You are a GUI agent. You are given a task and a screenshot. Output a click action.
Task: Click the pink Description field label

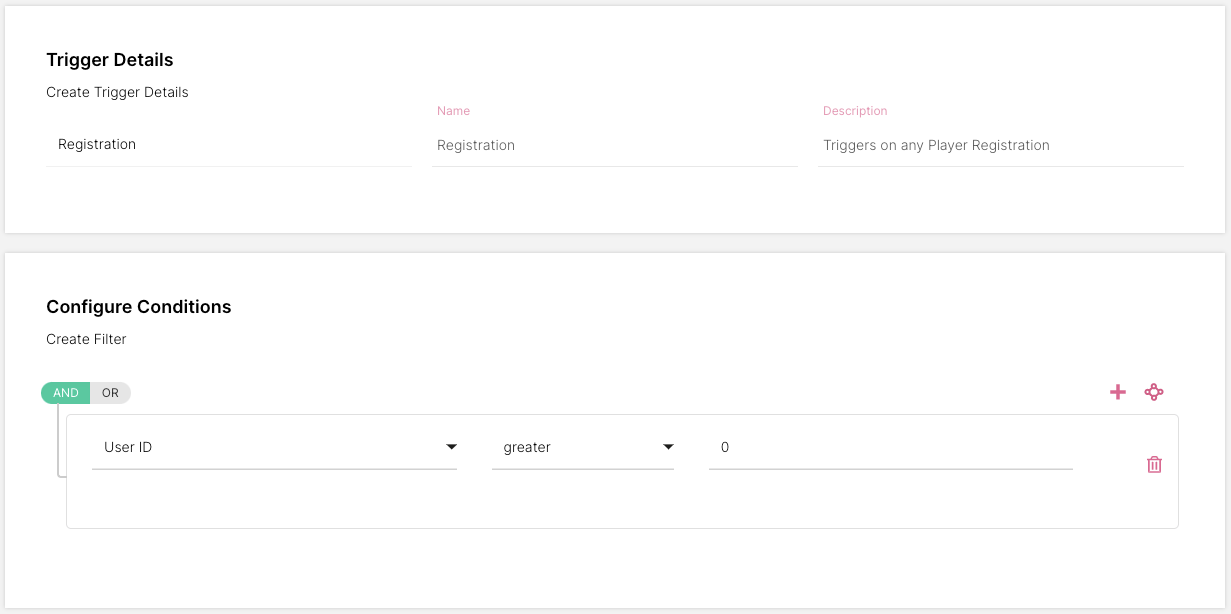[x=855, y=111]
